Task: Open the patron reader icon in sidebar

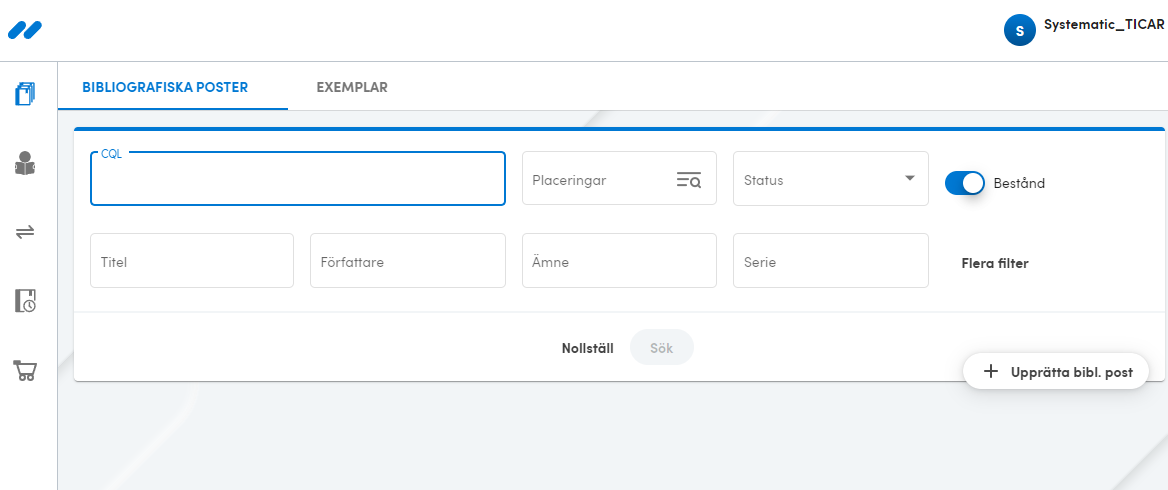Action: (x=25, y=163)
